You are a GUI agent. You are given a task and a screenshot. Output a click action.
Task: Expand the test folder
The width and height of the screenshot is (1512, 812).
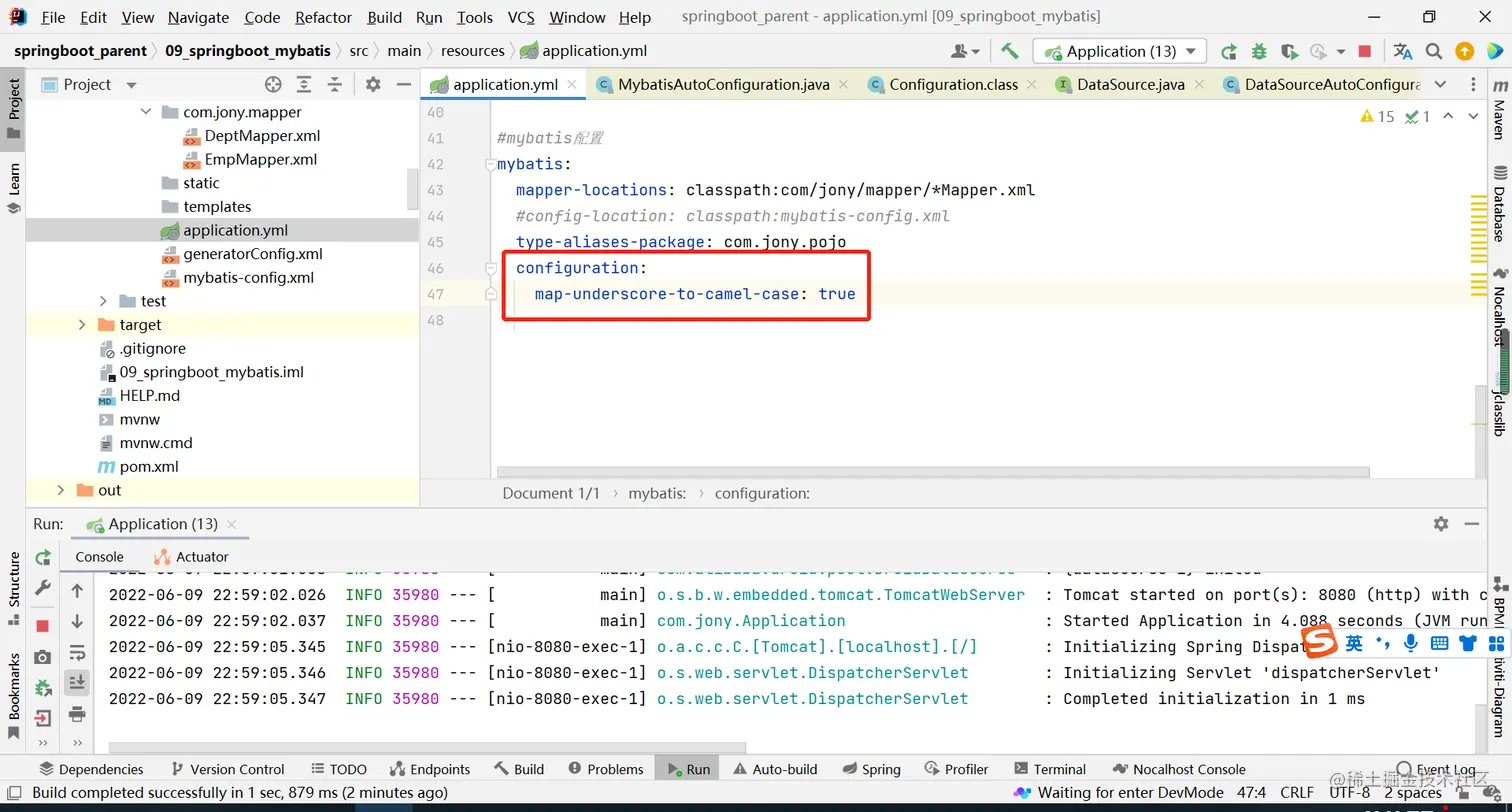104,301
